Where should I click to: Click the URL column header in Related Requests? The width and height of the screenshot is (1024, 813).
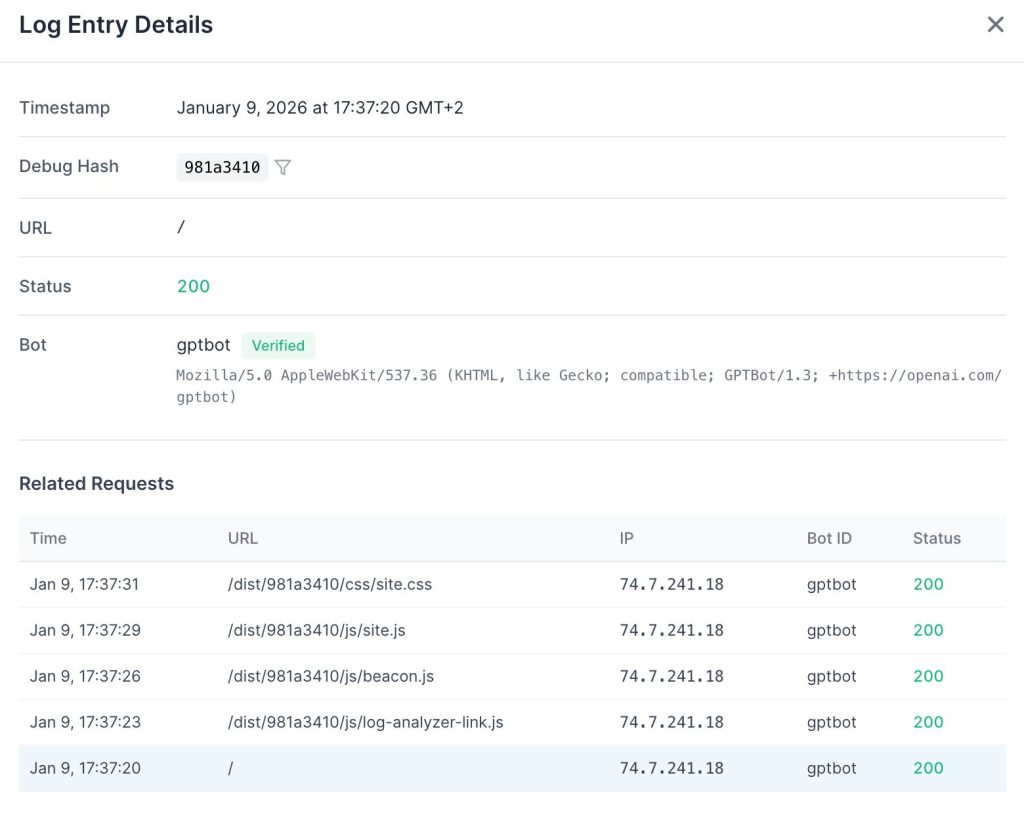[243, 538]
